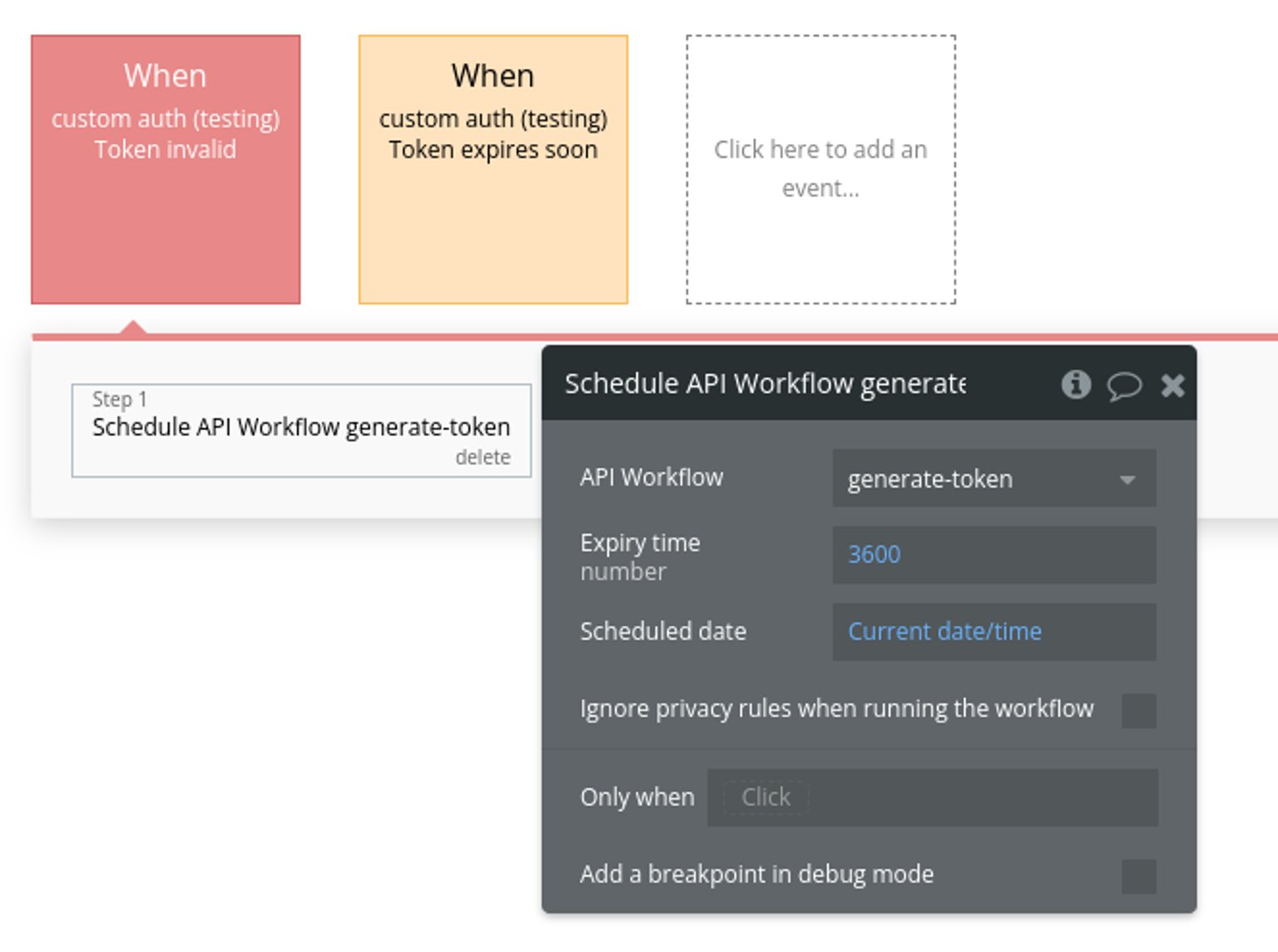The width and height of the screenshot is (1278, 952).
Task: Edit the Expiry time 3600 field
Action: click(993, 554)
